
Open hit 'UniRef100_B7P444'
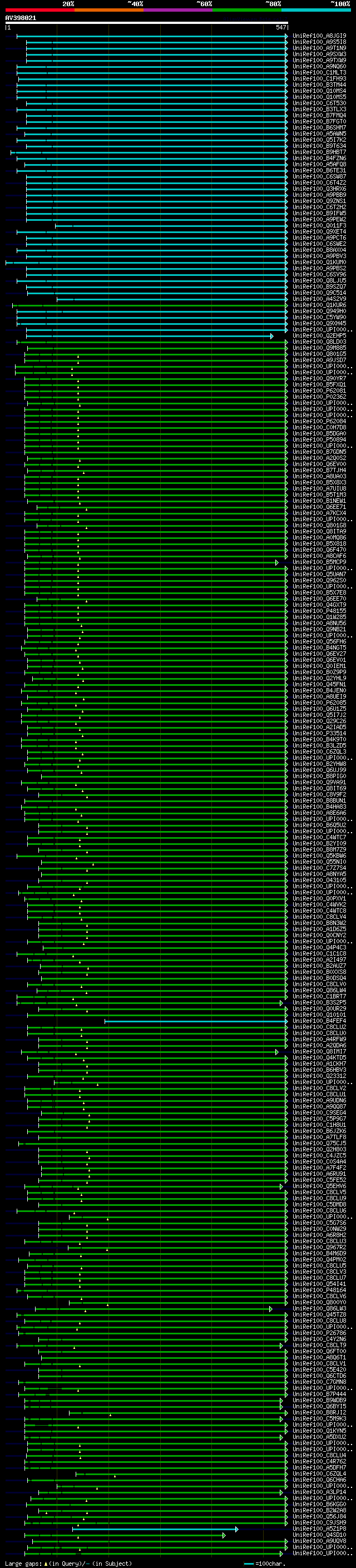[x=319, y=1394]
